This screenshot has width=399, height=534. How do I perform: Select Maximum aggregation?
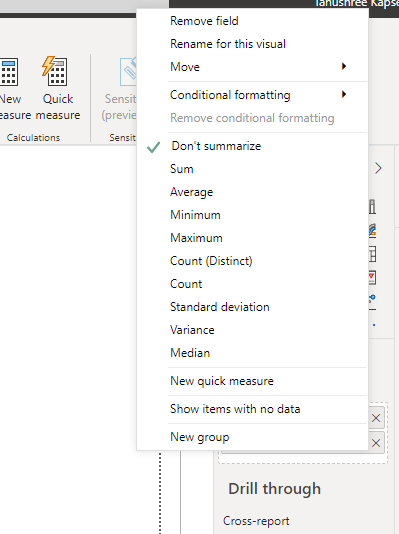point(252,238)
